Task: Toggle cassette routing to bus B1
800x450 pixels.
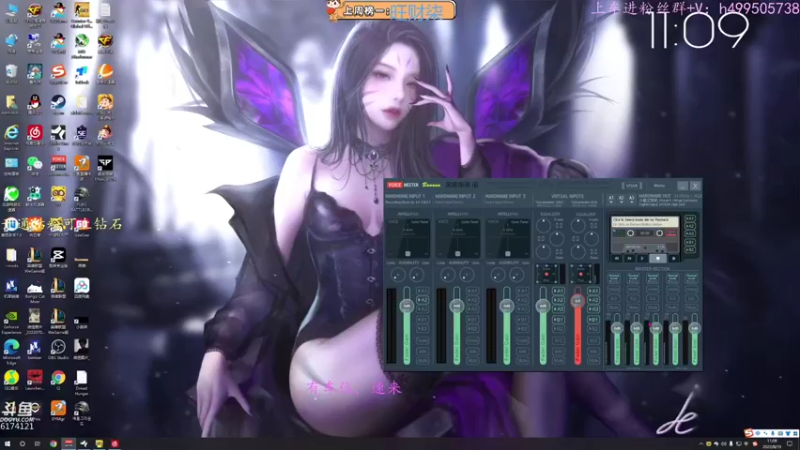Action: point(690,242)
